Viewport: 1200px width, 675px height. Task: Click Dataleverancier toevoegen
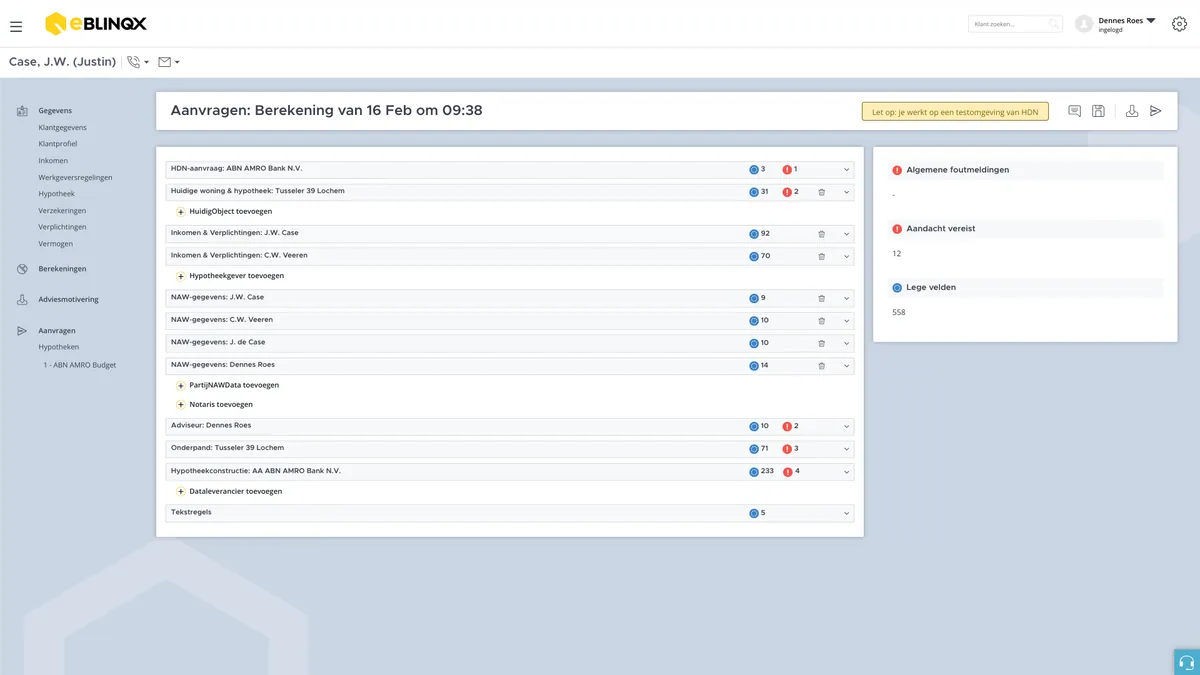click(229, 492)
